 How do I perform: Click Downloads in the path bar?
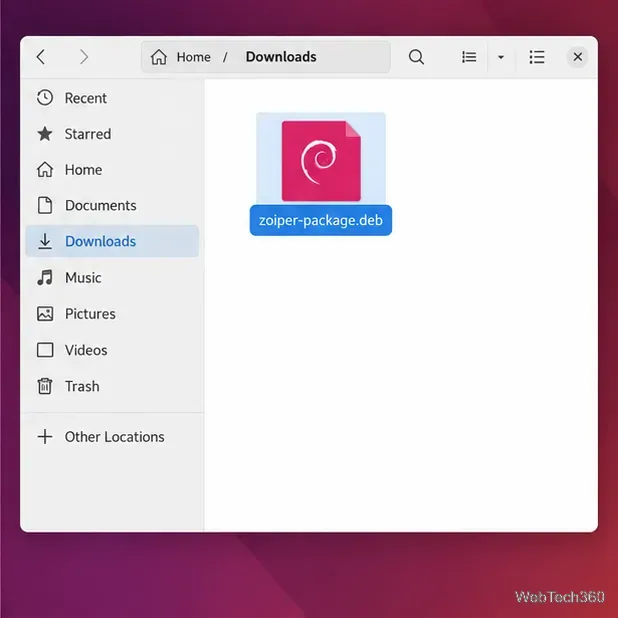coord(281,57)
